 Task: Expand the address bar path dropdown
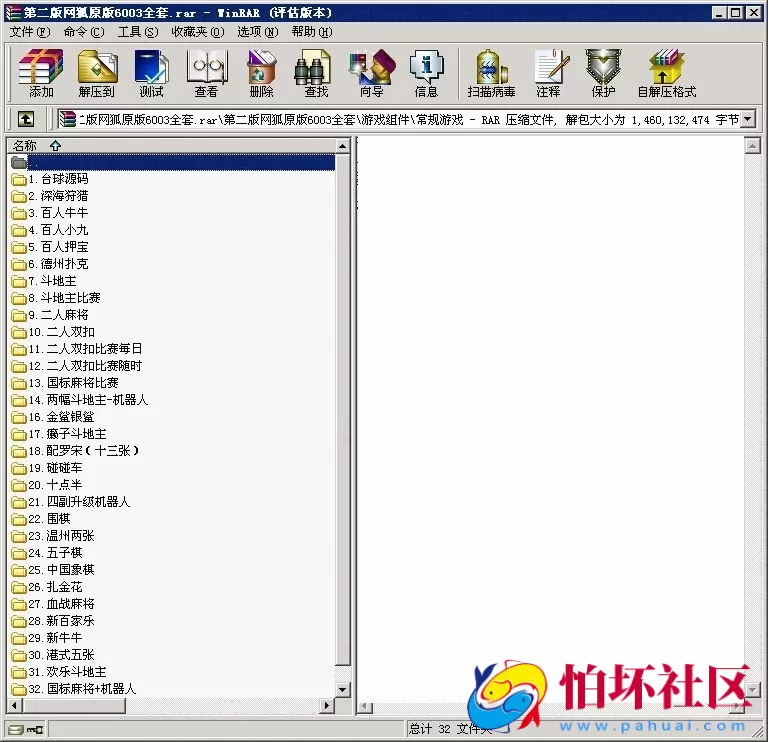[x=747, y=119]
